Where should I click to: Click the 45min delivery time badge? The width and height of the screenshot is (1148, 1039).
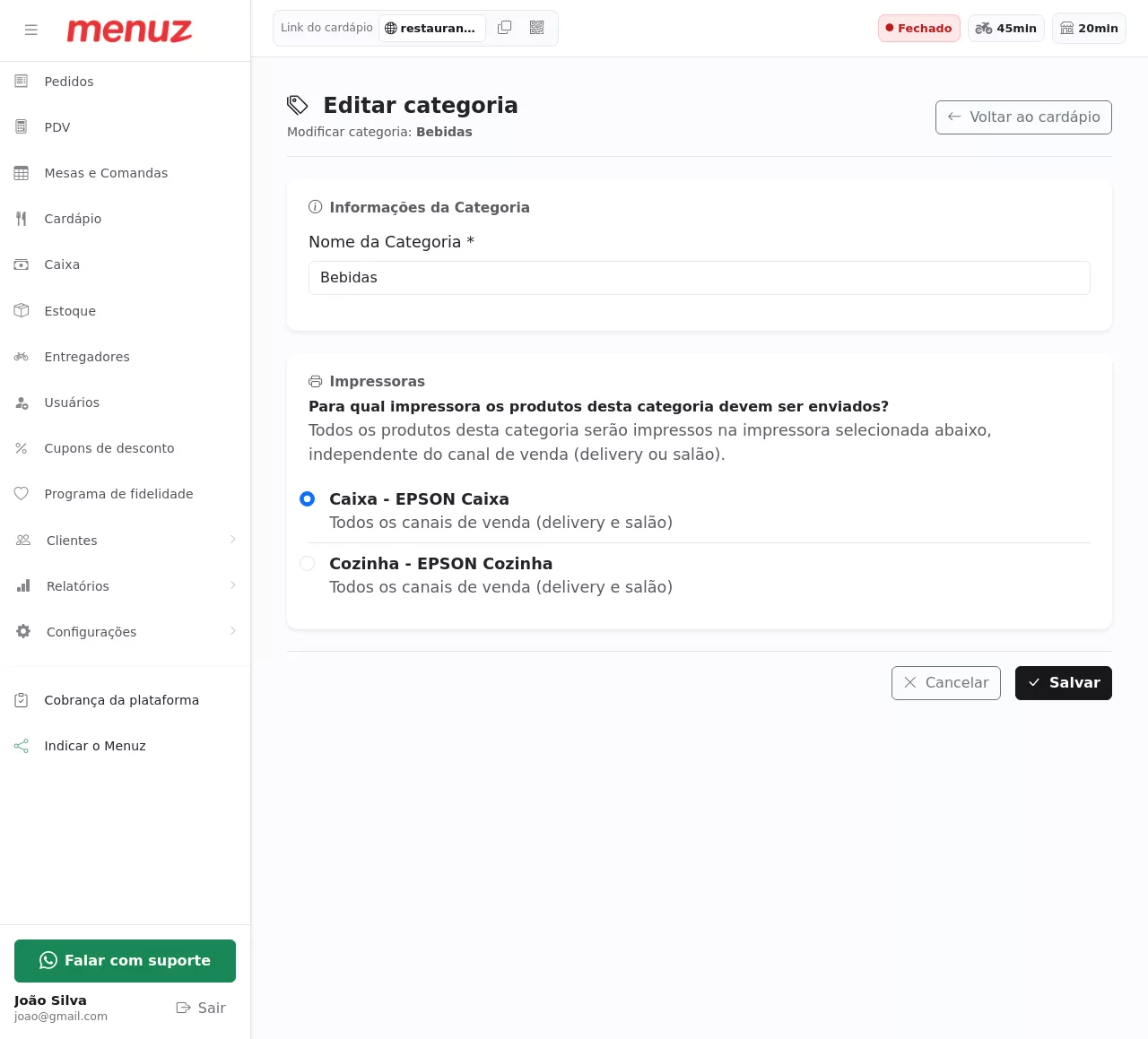[x=1006, y=28]
